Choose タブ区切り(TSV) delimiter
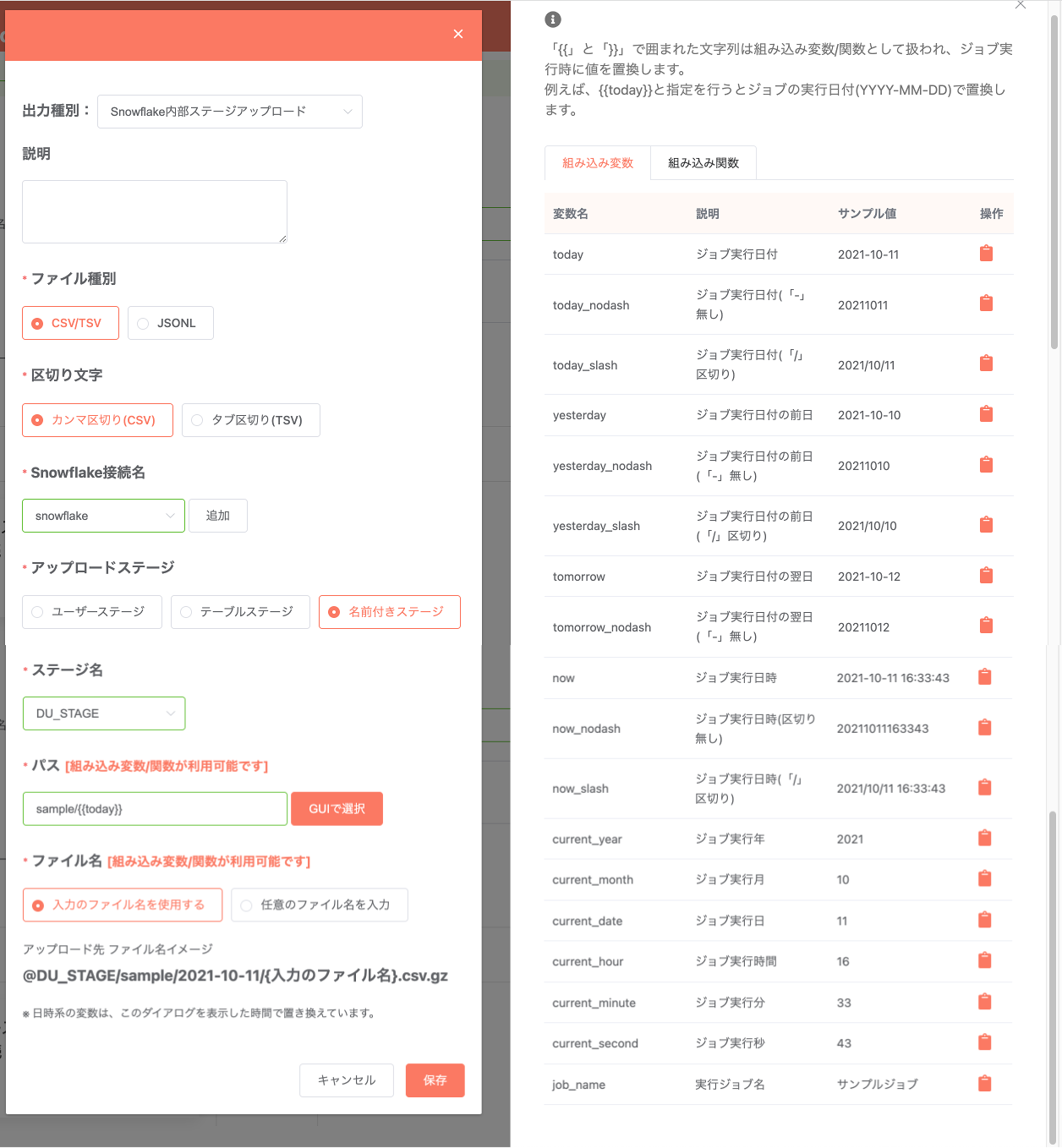The image size is (1062, 1148). pos(251,420)
